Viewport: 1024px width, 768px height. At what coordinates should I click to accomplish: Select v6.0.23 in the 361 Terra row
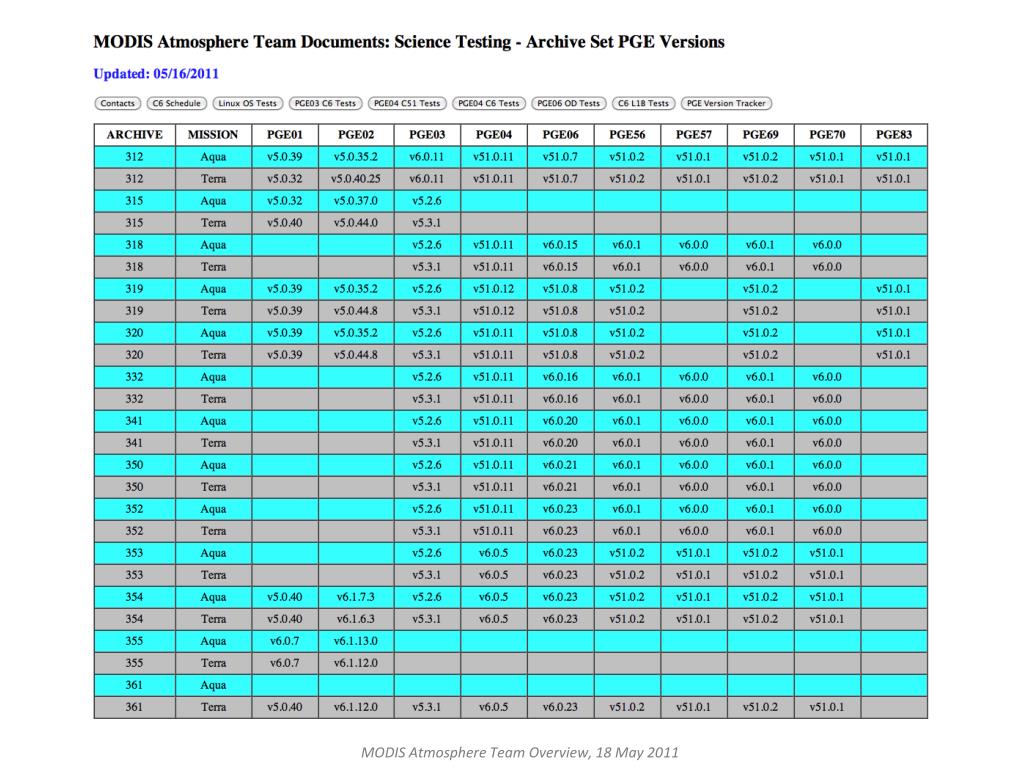(560, 707)
